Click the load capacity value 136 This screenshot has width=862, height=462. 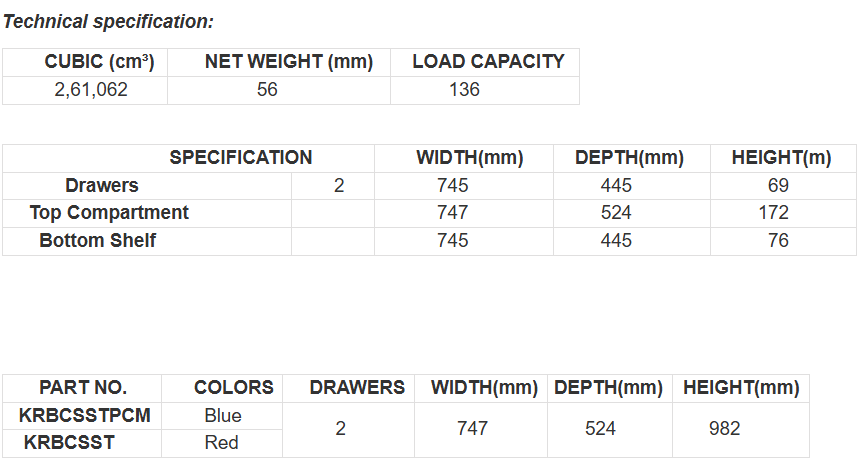(x=465, y=90)
